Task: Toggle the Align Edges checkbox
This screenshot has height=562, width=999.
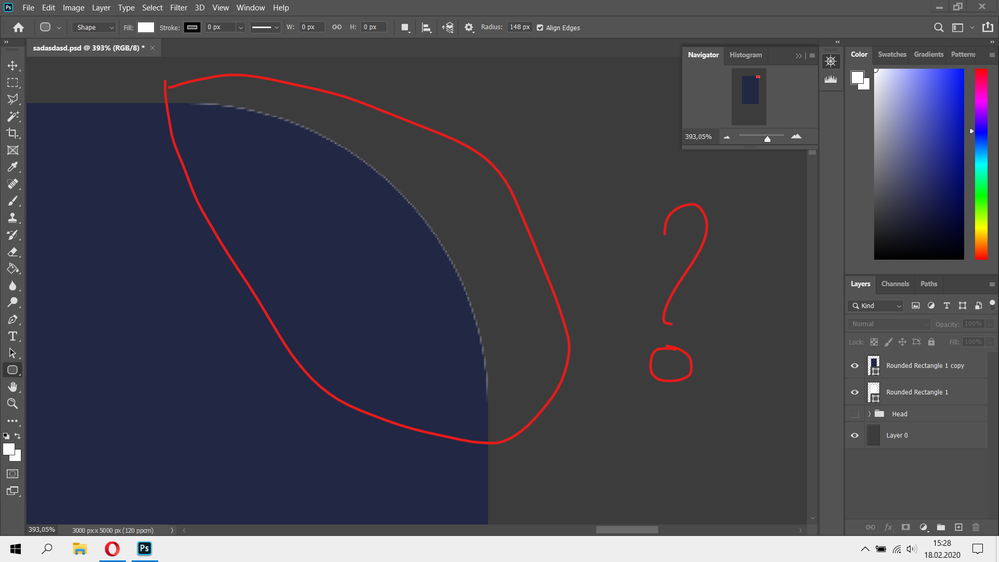Action: pos(541,28)
